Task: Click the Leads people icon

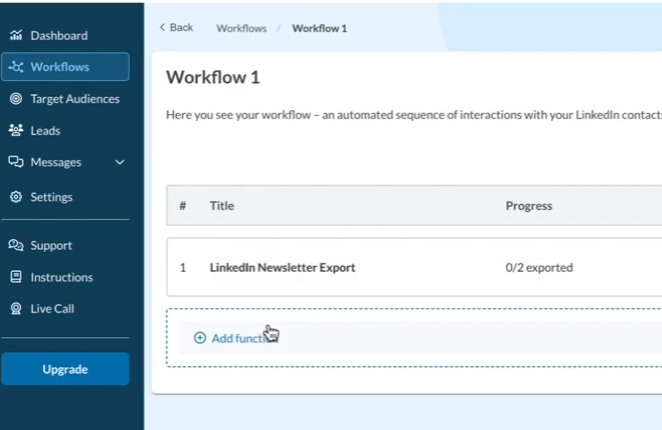Action: [x=16, y=131]
